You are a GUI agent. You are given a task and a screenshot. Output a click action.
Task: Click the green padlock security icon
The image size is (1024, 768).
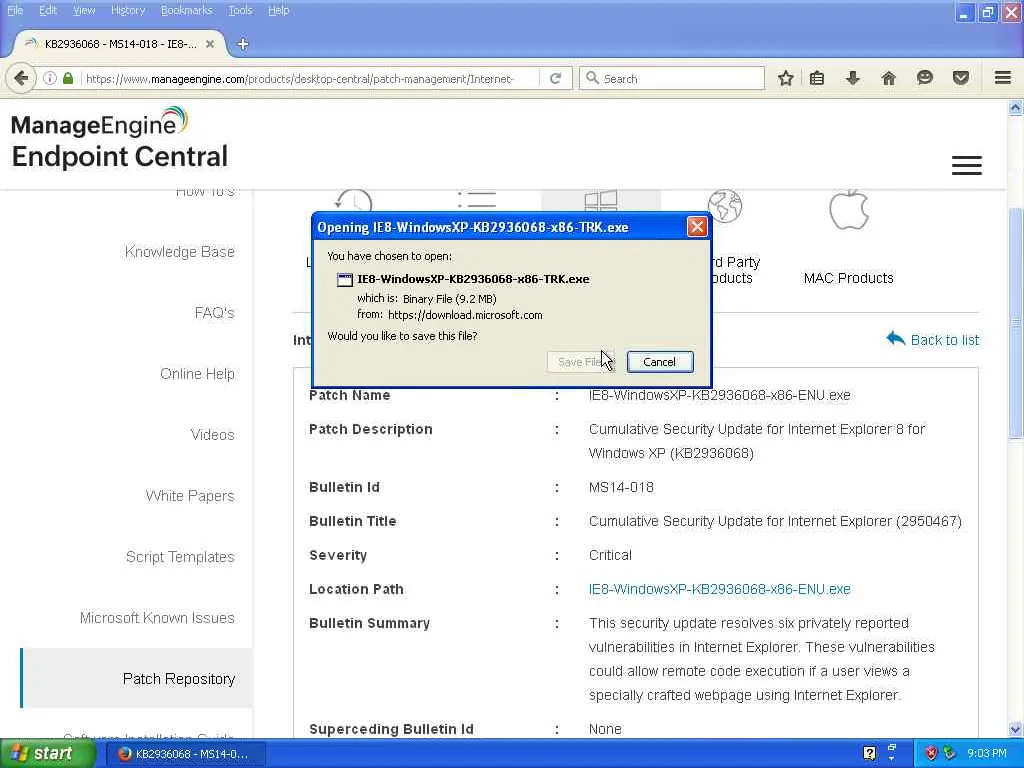68,78
